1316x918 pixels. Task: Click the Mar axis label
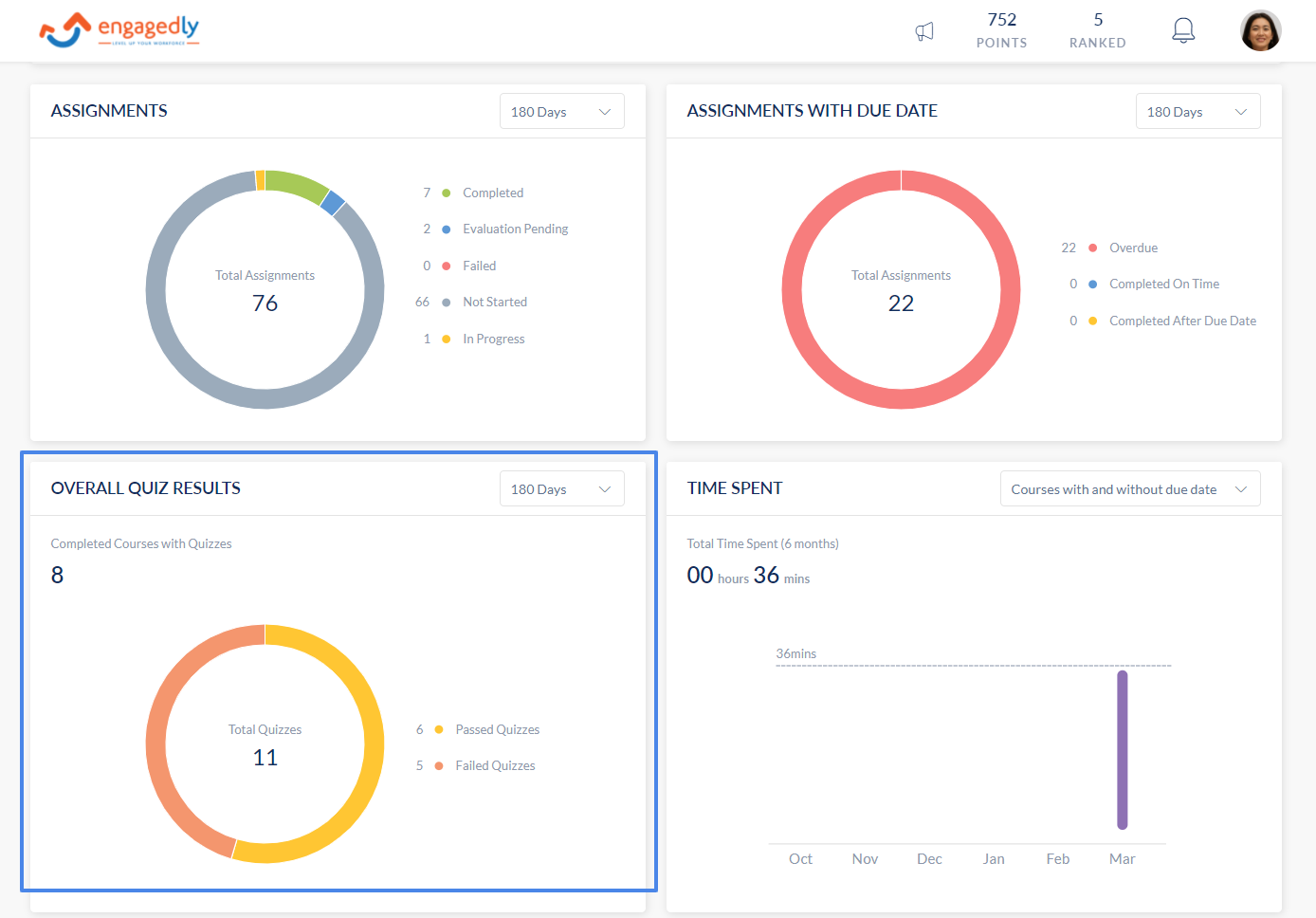point(1123,858)
